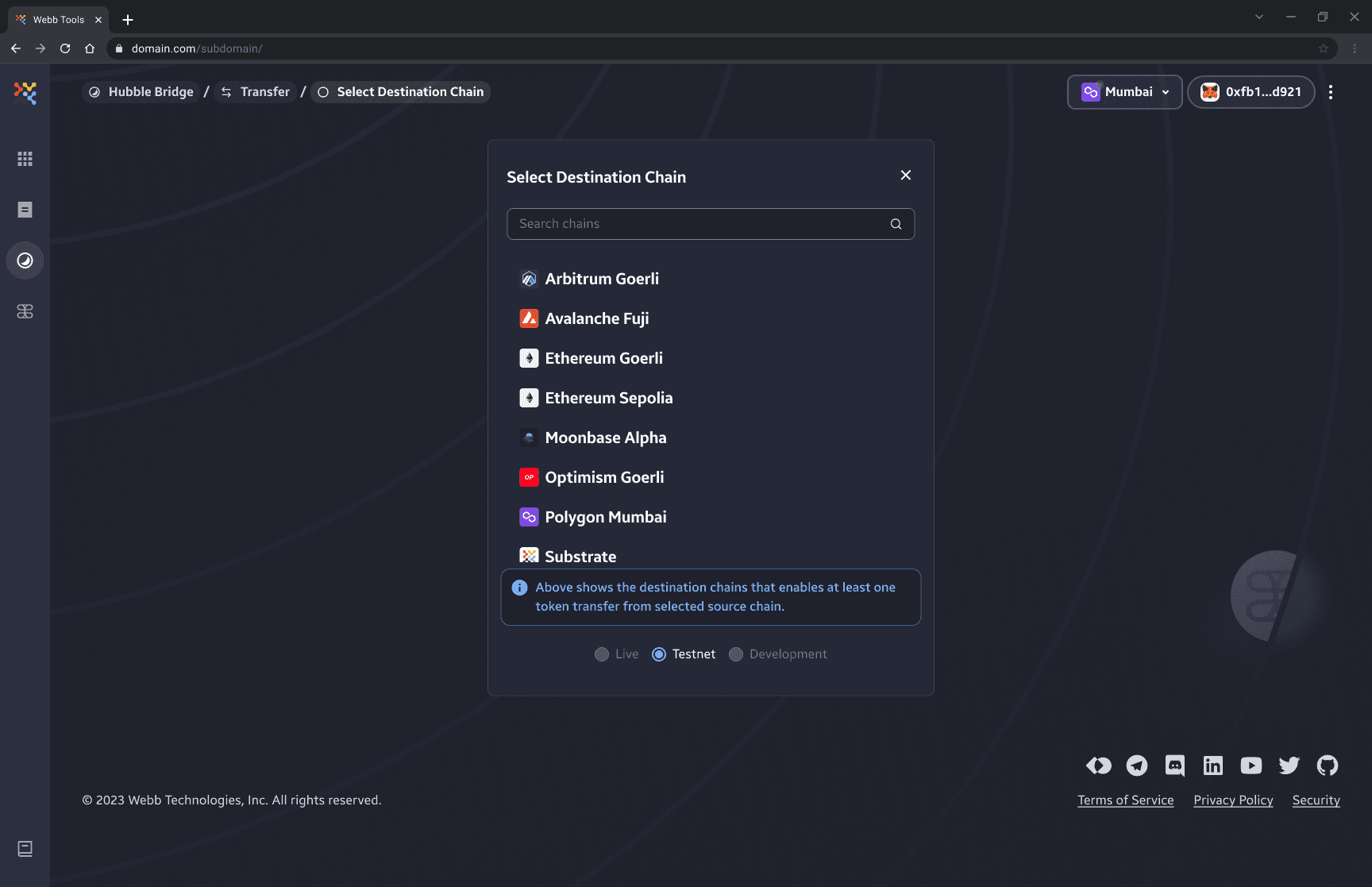Open the three-dot more options menu

click(1331, 92)
